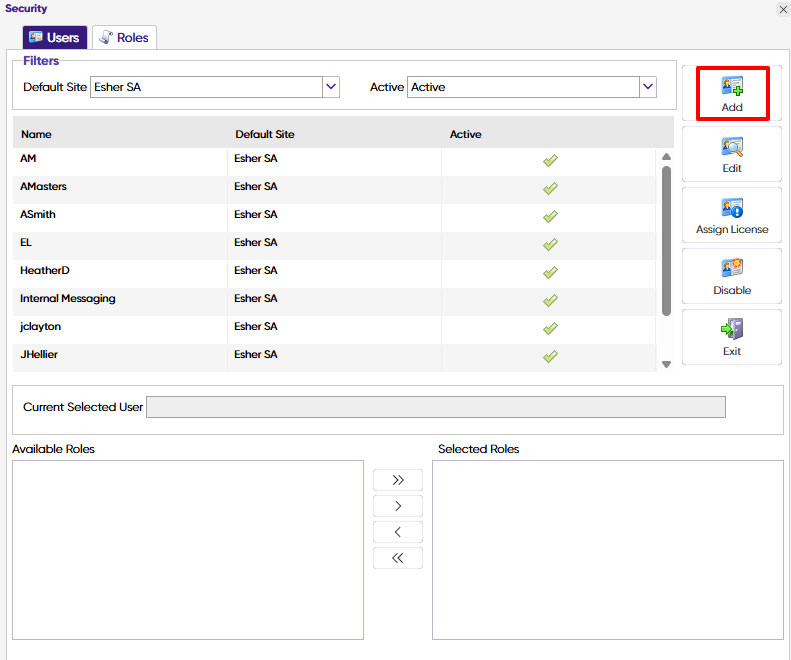Select the user jclayton

(x=40, y=326)
